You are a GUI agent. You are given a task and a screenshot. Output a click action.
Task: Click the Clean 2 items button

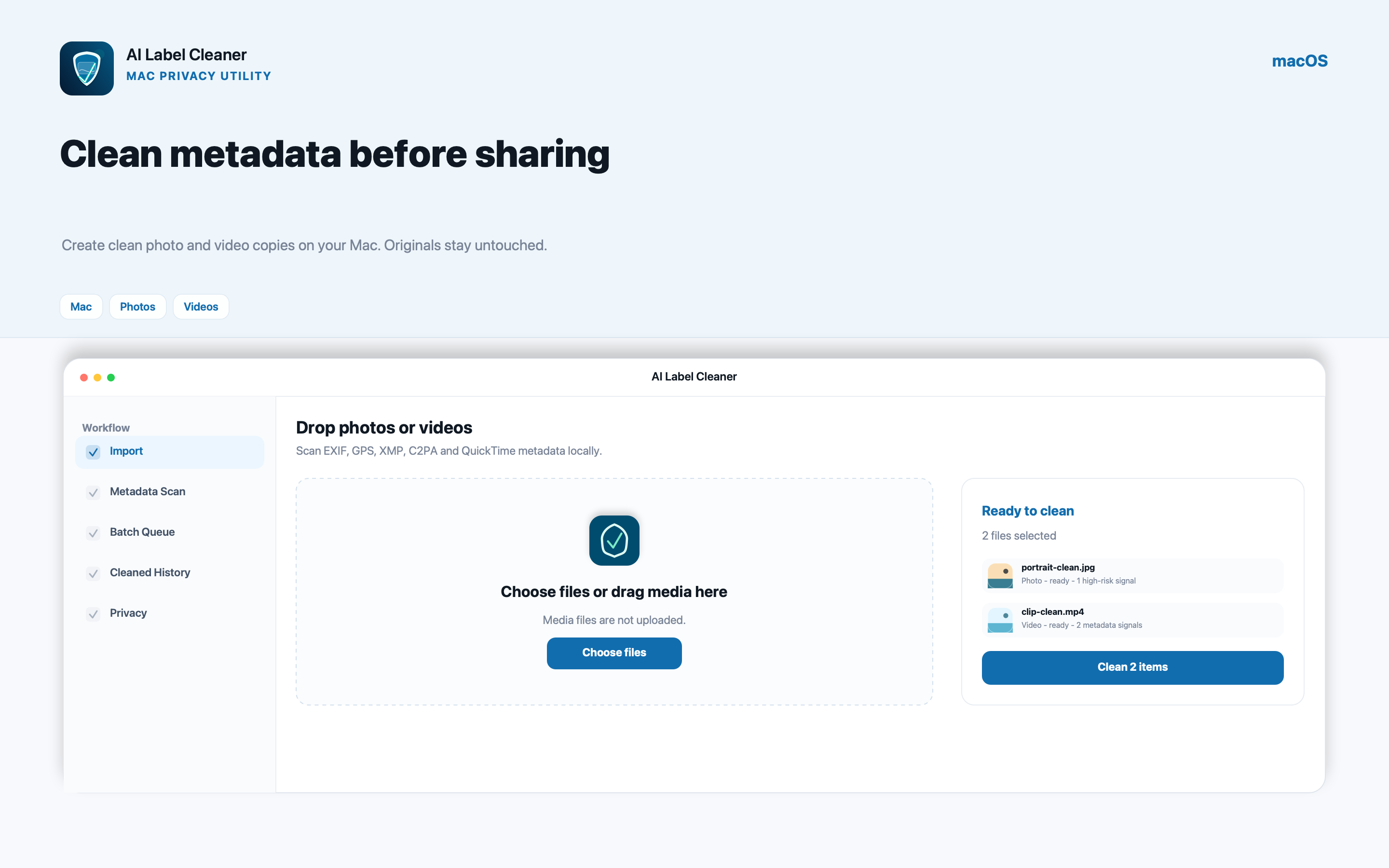[x=1132, y=667]
